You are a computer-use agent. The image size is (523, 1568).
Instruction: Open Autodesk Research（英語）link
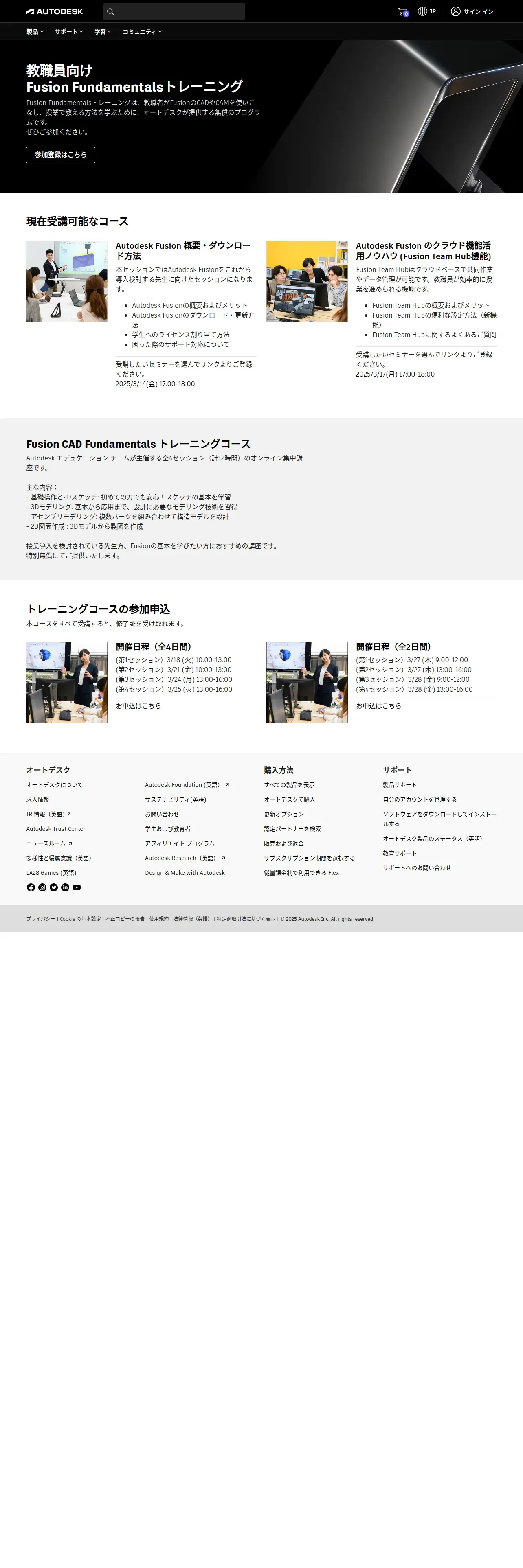click(x=185, y=858)
